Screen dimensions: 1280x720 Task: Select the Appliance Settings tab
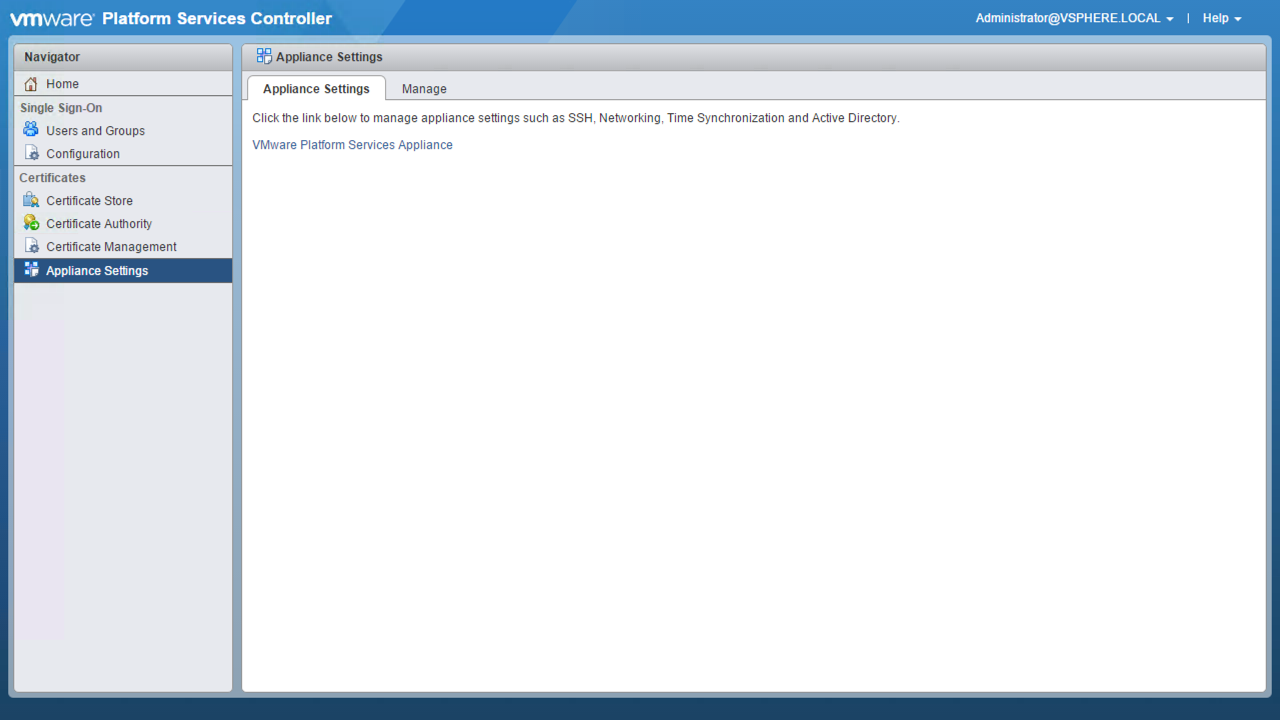click(316, 89)
